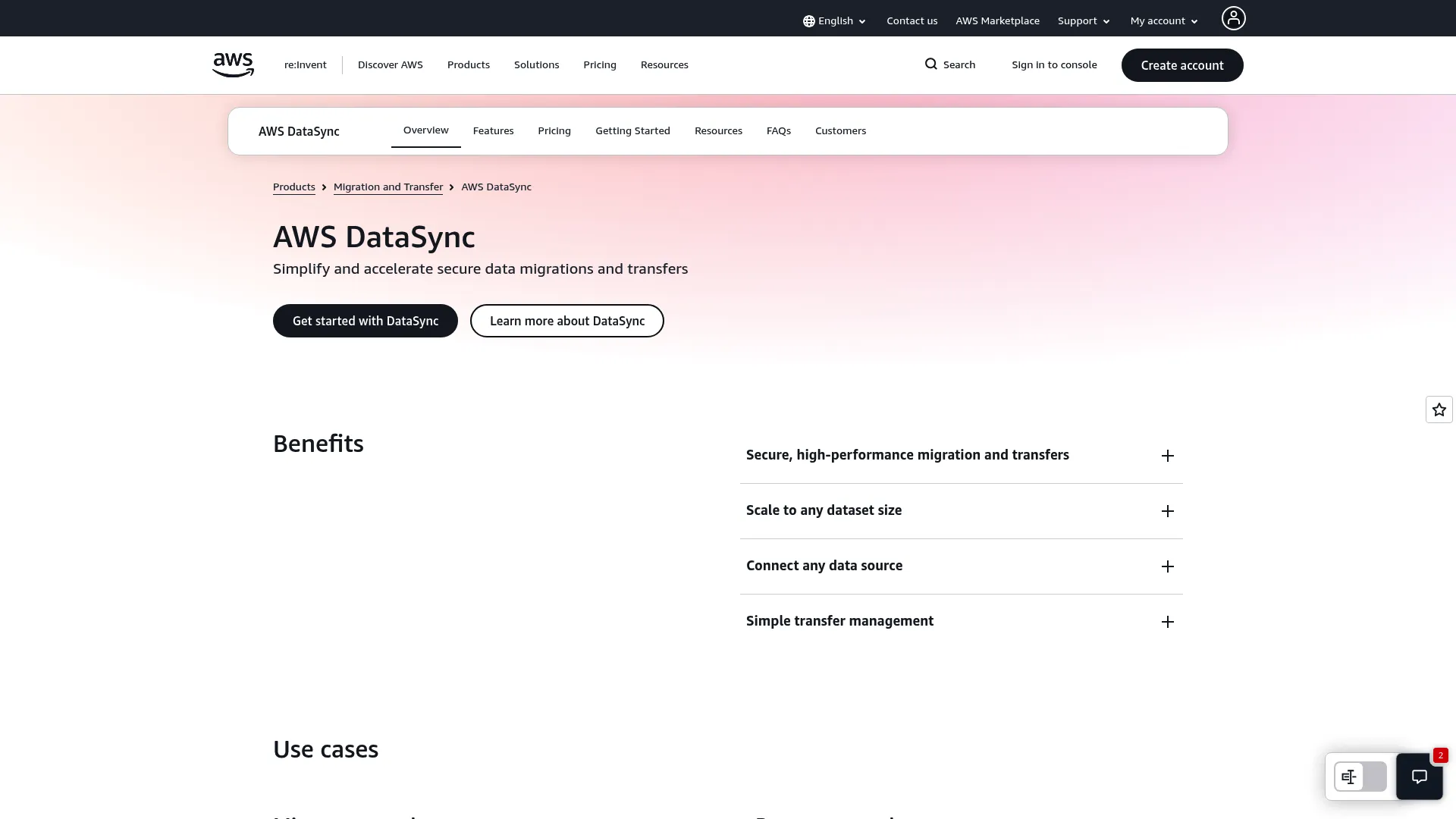Click the Products breadcrumb link
This screenshot has width=1456, height=819.
pyautogui.click(x=294, y=187)
